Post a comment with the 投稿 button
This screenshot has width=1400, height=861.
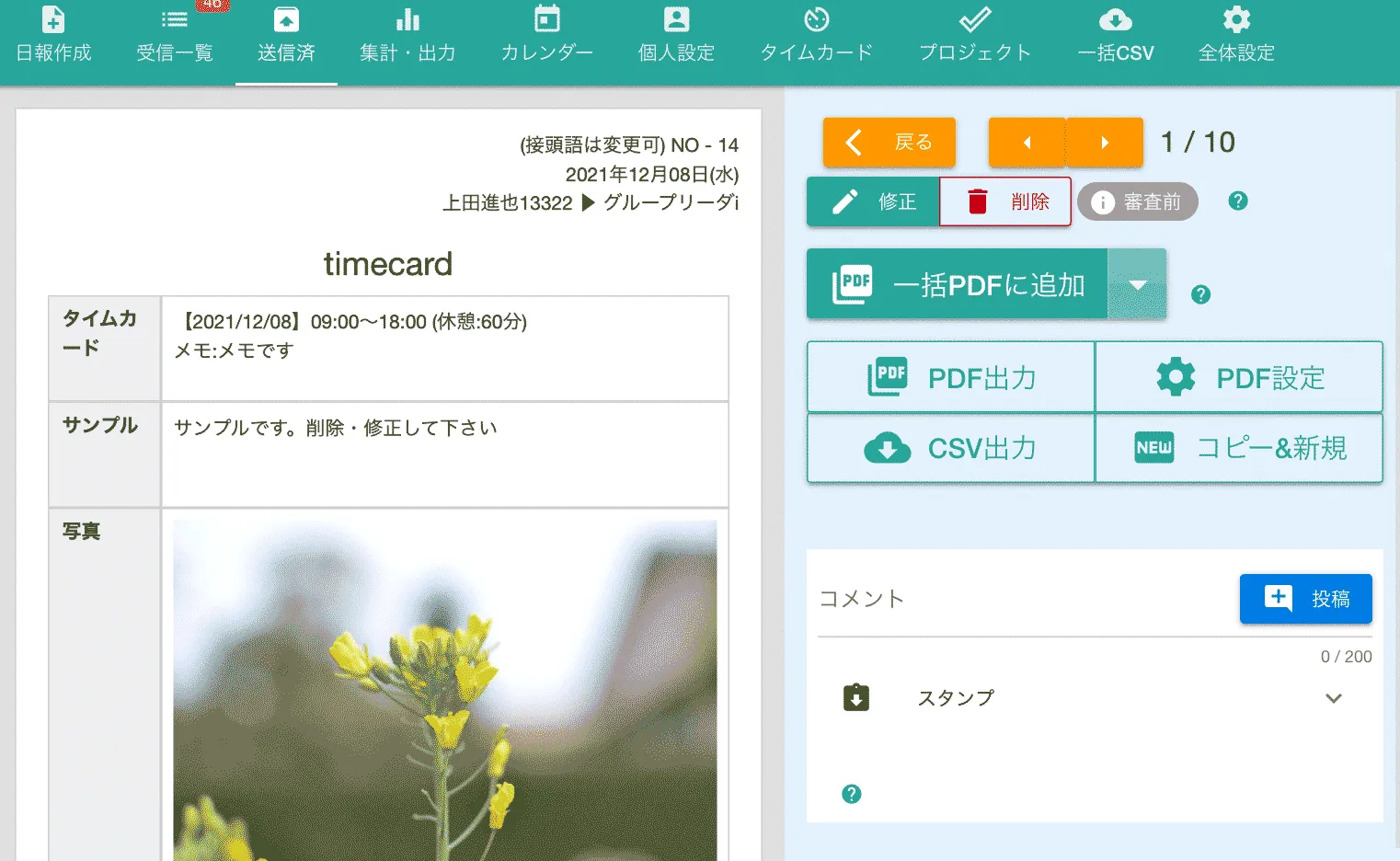[1305, 599]
